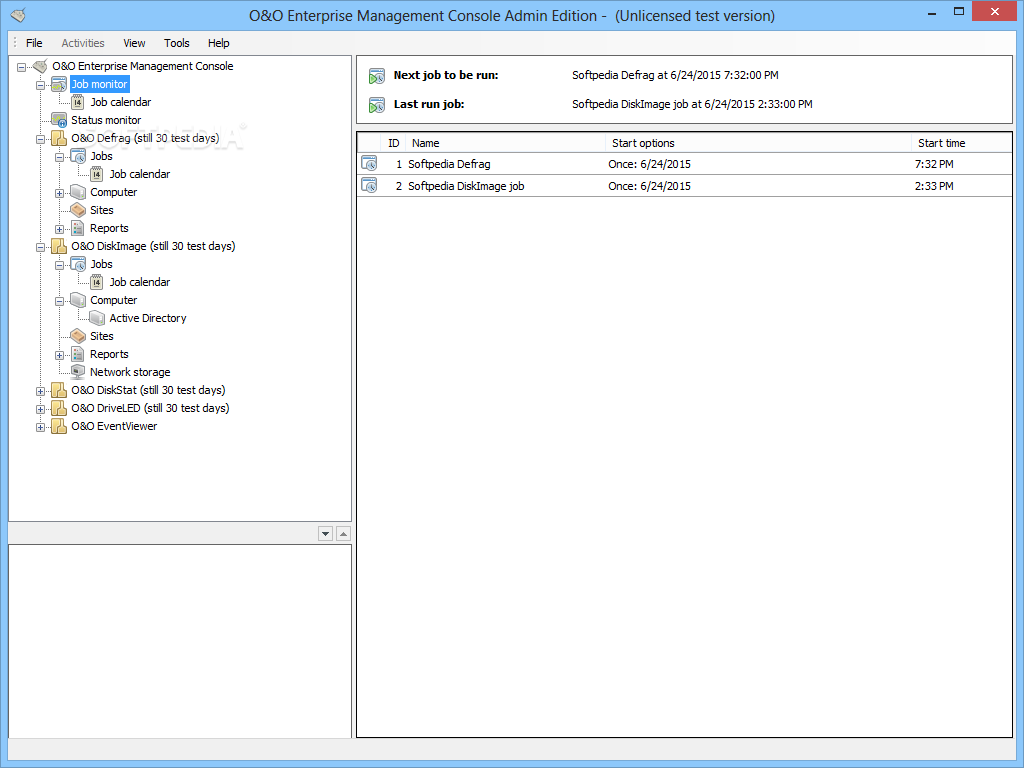This screenshot has width=1024, height=768.
Task: Click the O&O DriveLED folder icon
Action: click(59, 408)
